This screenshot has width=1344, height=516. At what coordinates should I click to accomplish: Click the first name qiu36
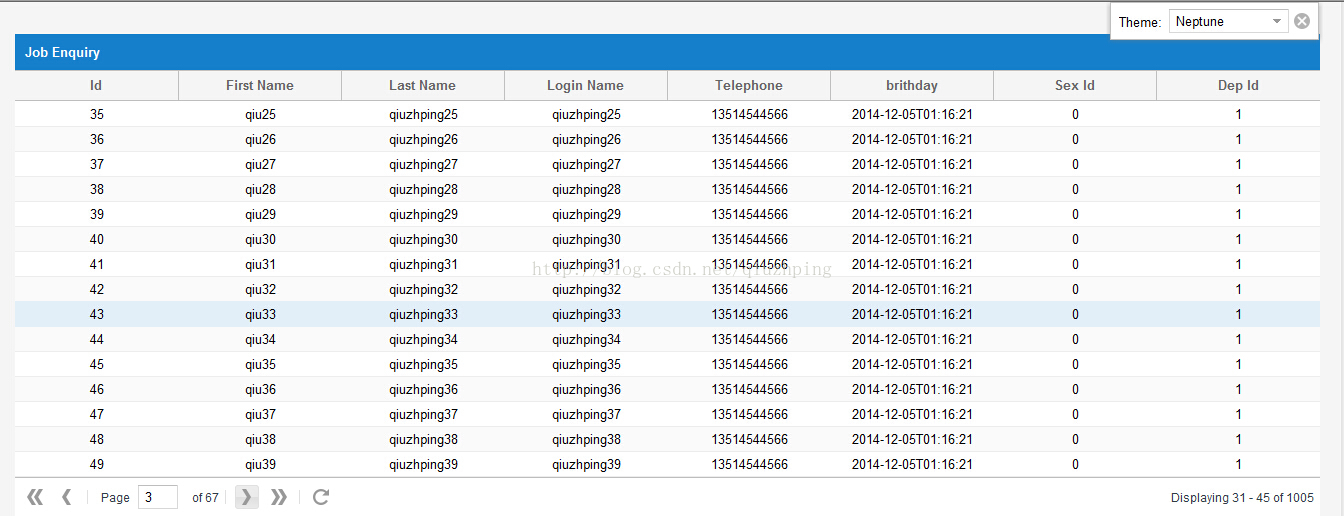click(260, 389)
